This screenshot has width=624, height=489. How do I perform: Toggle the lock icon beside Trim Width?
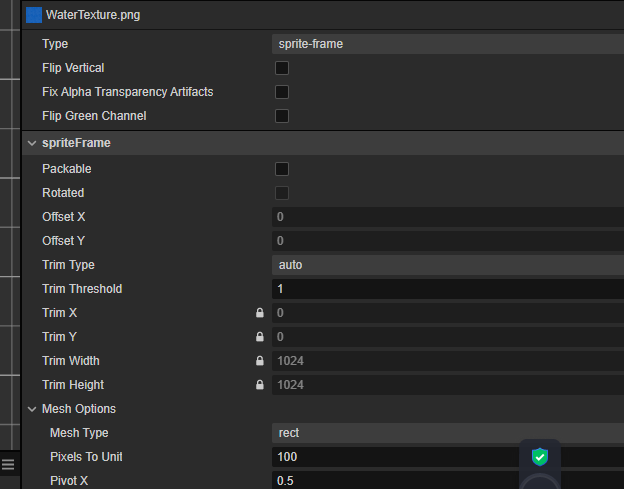(259, 361)
